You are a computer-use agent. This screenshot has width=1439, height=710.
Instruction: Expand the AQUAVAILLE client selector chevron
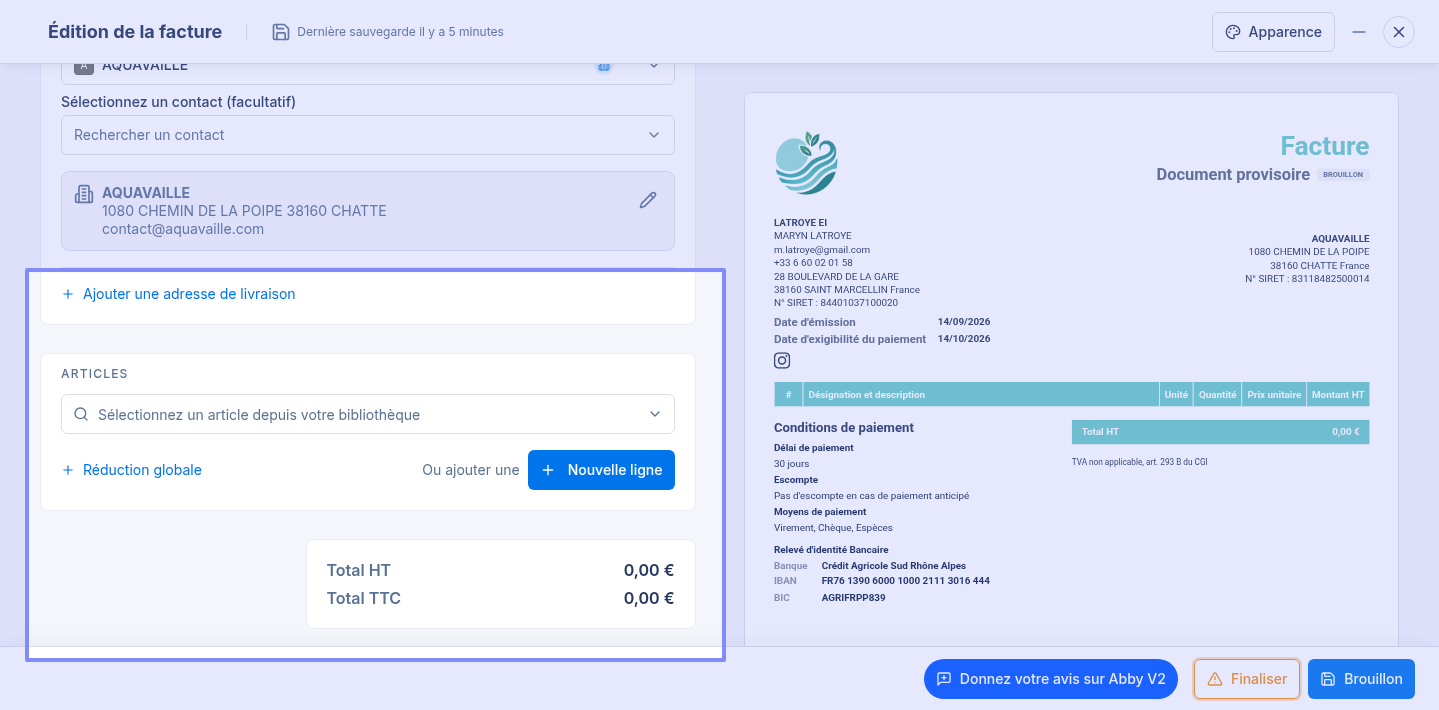tap(654, 66)
